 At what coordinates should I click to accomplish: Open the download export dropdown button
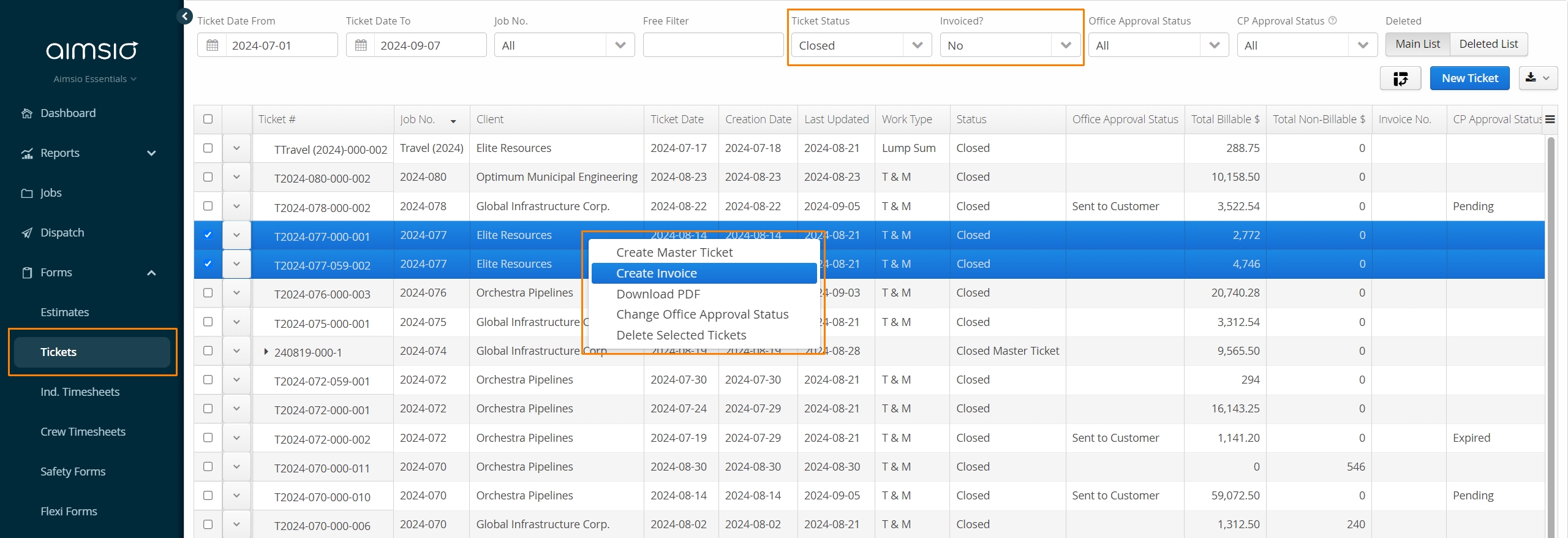(x=1538, y=78)
